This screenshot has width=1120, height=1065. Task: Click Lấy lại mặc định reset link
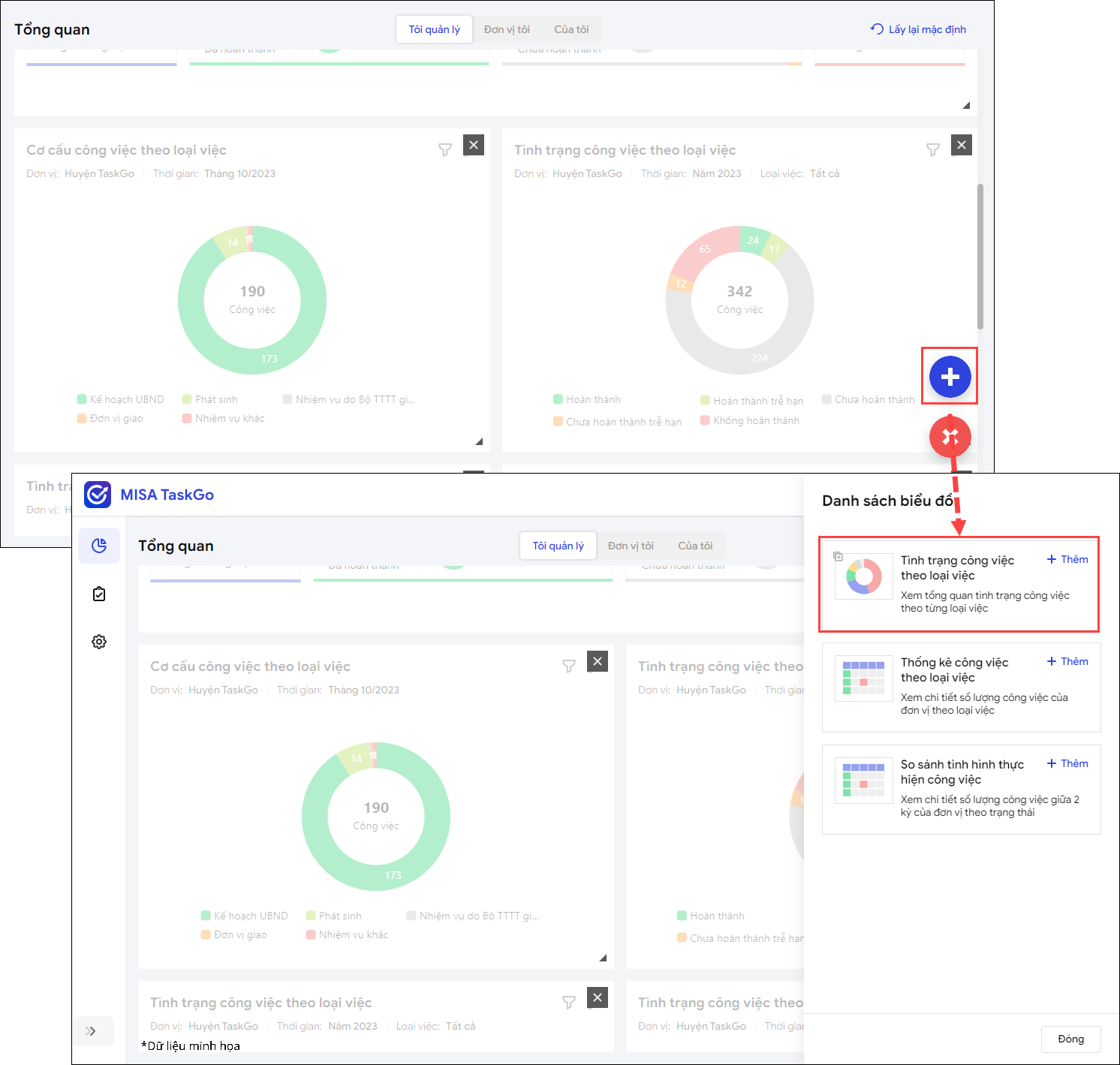click(918, 29)
